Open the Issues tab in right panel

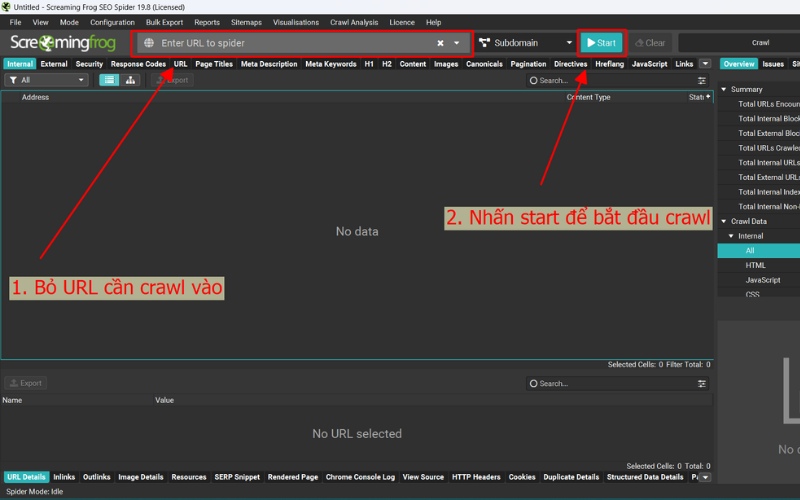(x=773, y=64)
